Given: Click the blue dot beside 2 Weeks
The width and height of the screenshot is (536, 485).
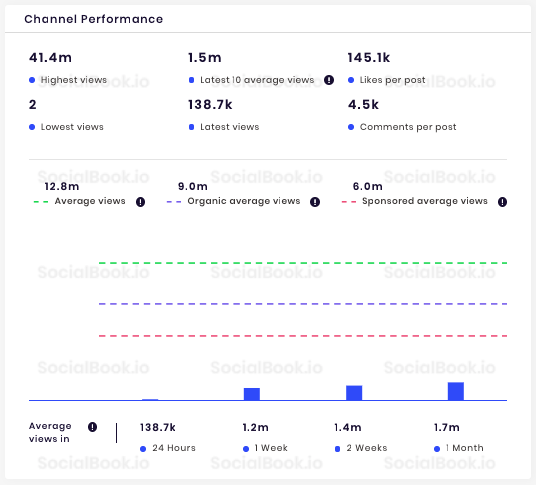Looking at the screenshot, I should (x=337, y=449).
